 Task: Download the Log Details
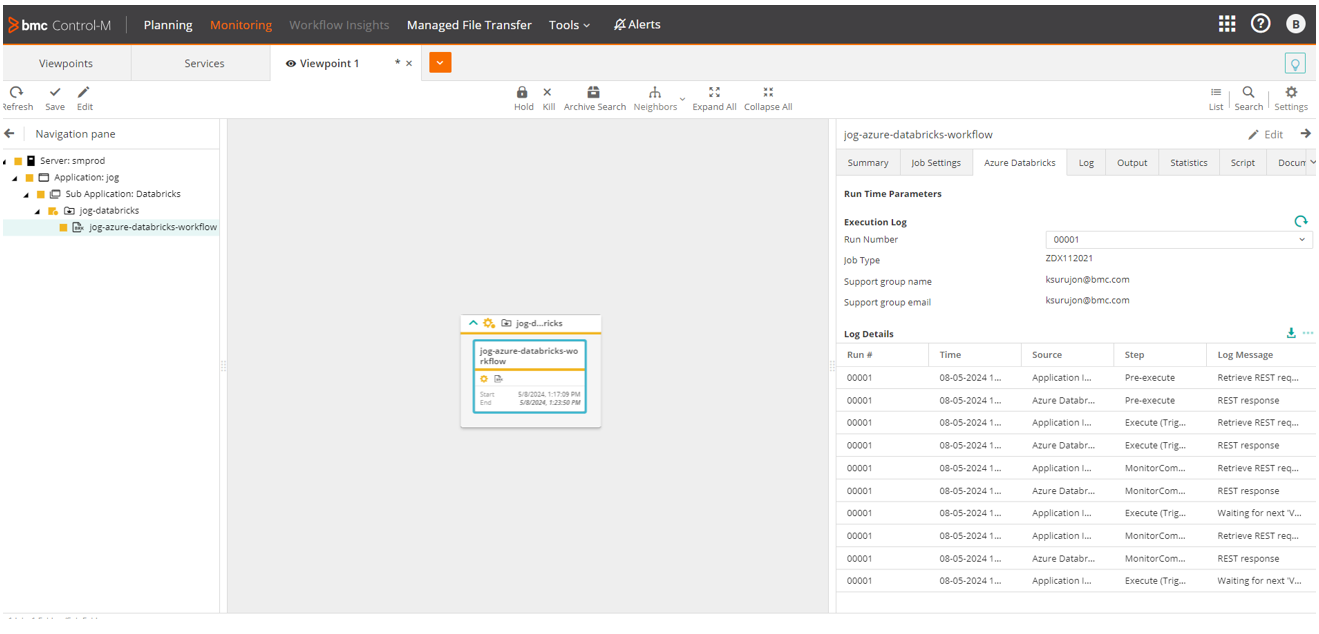1291,333
